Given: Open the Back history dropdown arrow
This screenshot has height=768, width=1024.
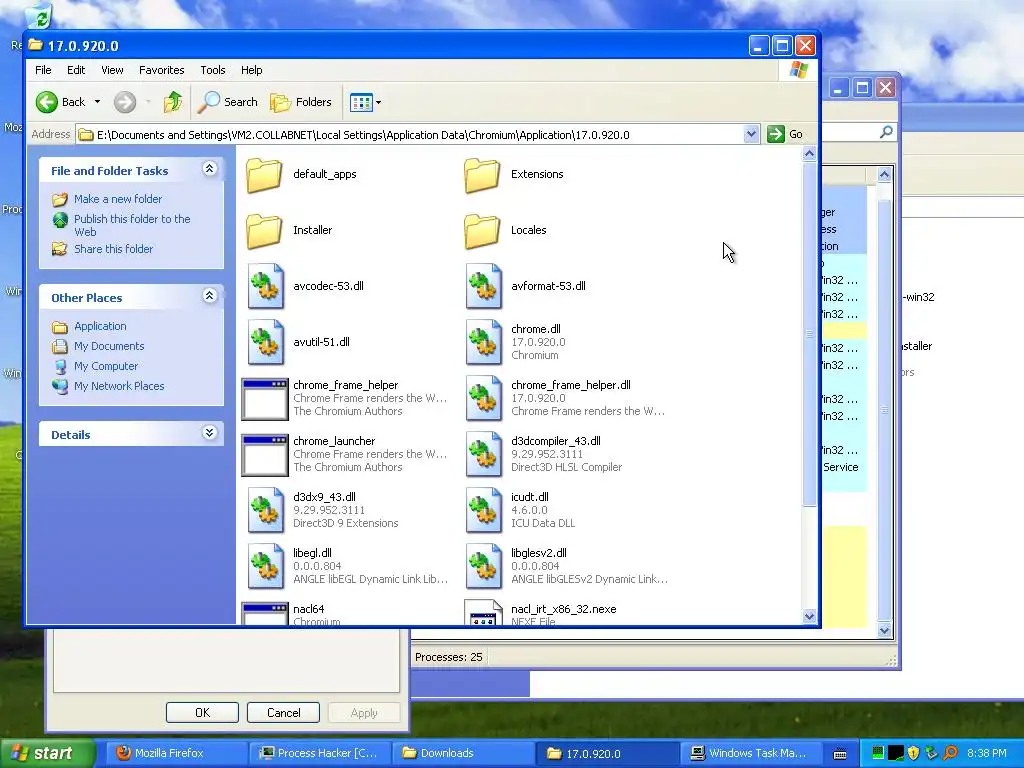Looking at the screenshot, I should click(x=97, y=102).
